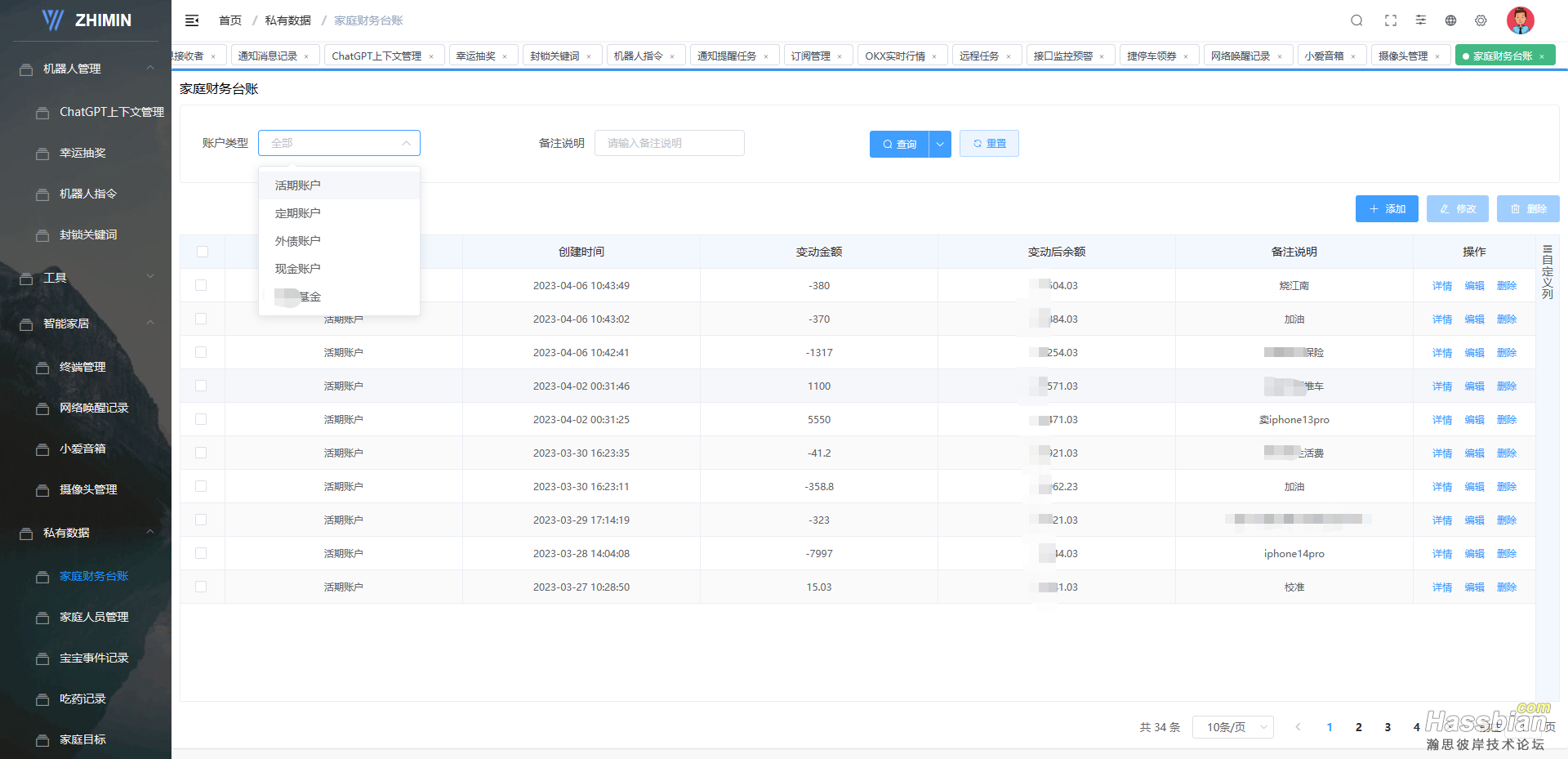Click 首页 in the breadcrumb
Image resolution: width=1568 pixels, height=759 pixels.
click(x=230, y=20)
